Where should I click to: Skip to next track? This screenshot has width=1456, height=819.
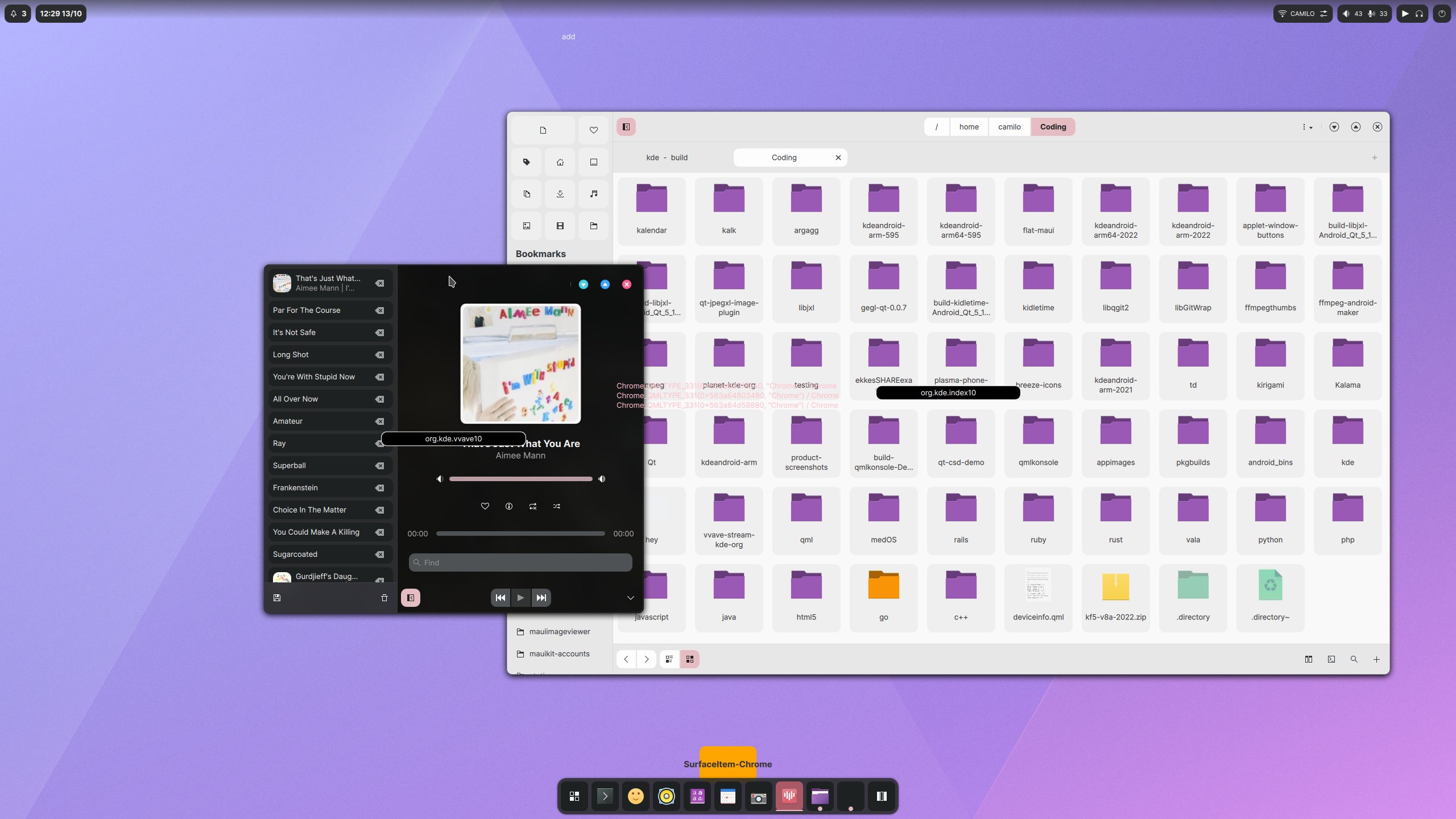click(x=541, y=598)
